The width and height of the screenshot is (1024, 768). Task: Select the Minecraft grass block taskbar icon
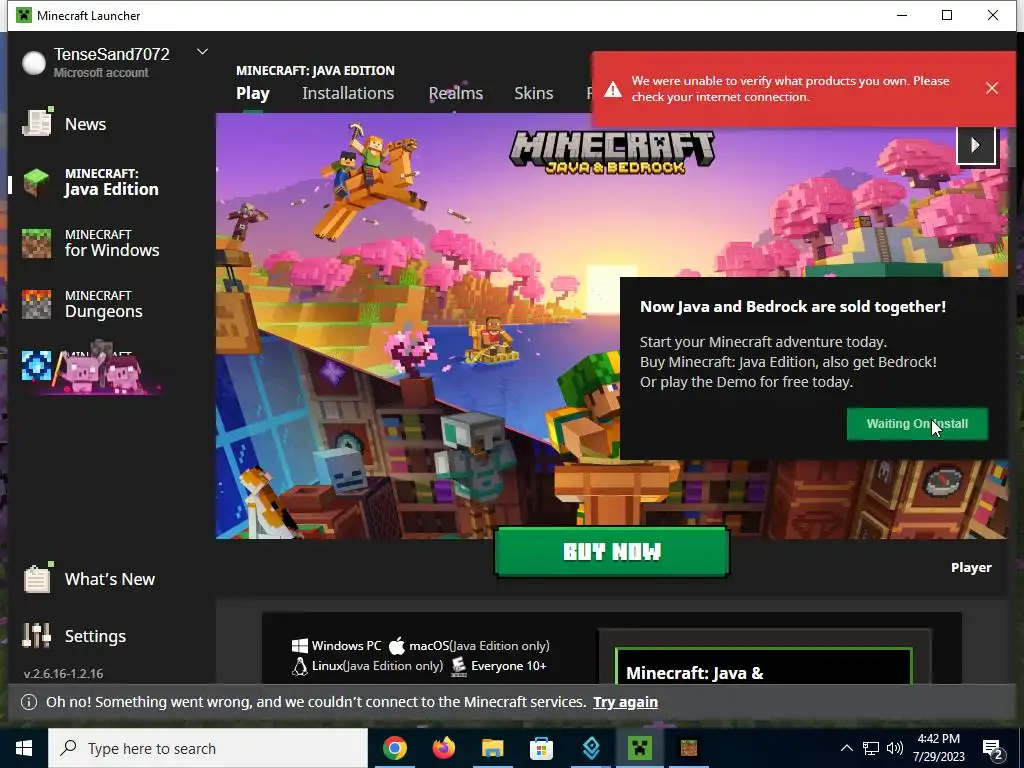pos(689,748)
